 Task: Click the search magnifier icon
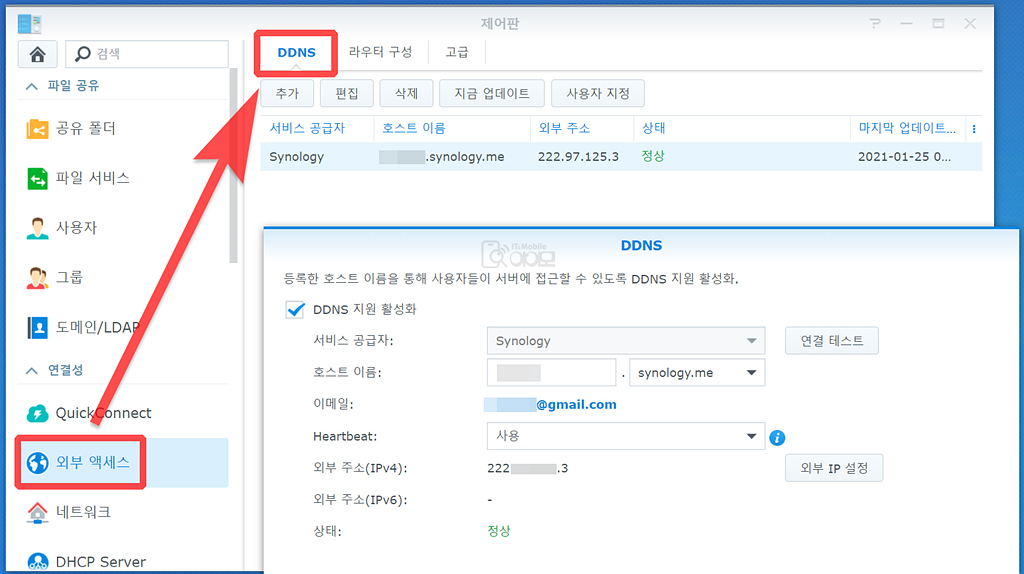82,54
